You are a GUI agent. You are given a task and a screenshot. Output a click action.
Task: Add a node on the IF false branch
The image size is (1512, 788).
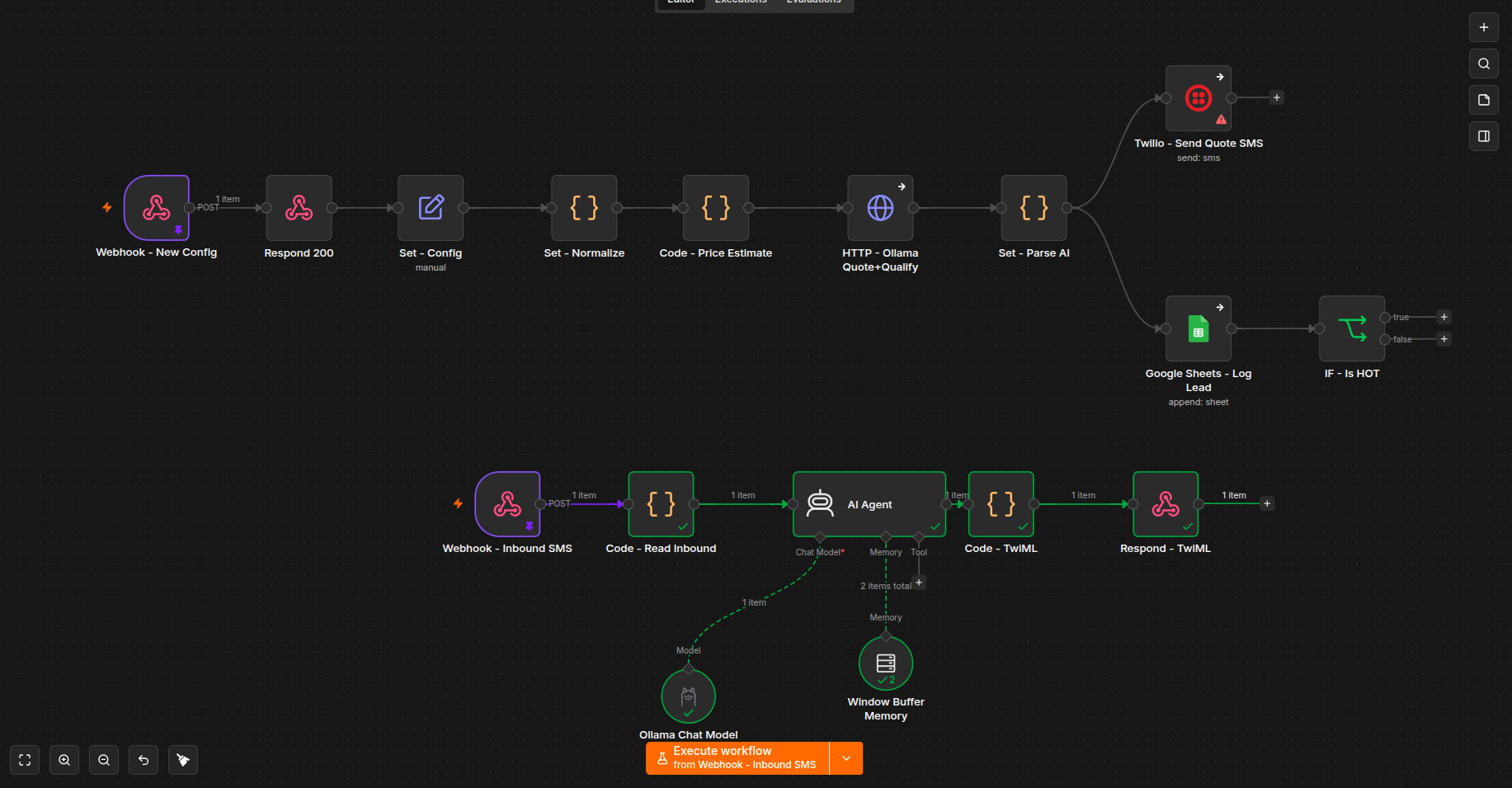1444,339
